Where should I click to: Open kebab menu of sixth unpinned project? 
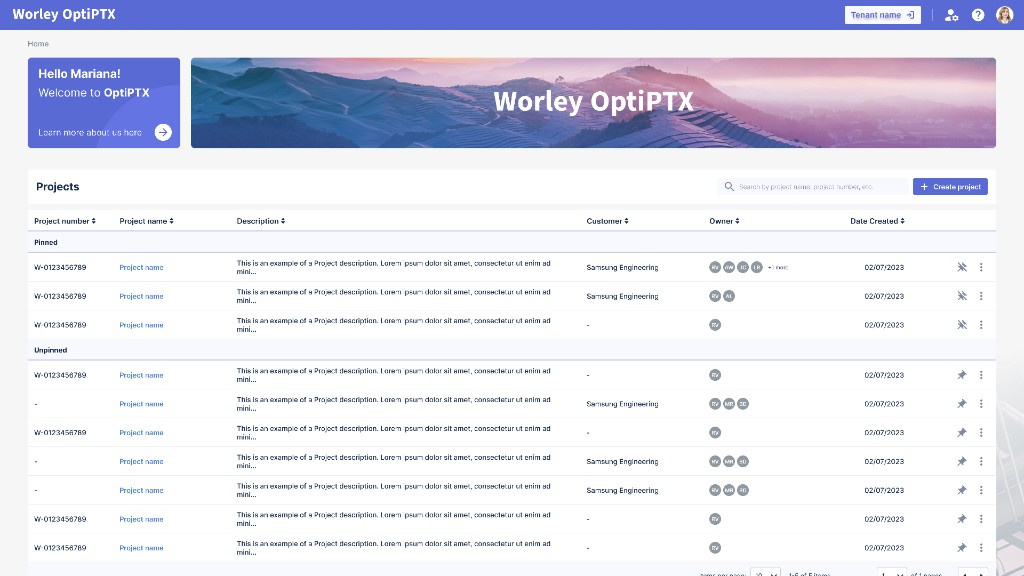pyautogui.click(x=981, y=519)
